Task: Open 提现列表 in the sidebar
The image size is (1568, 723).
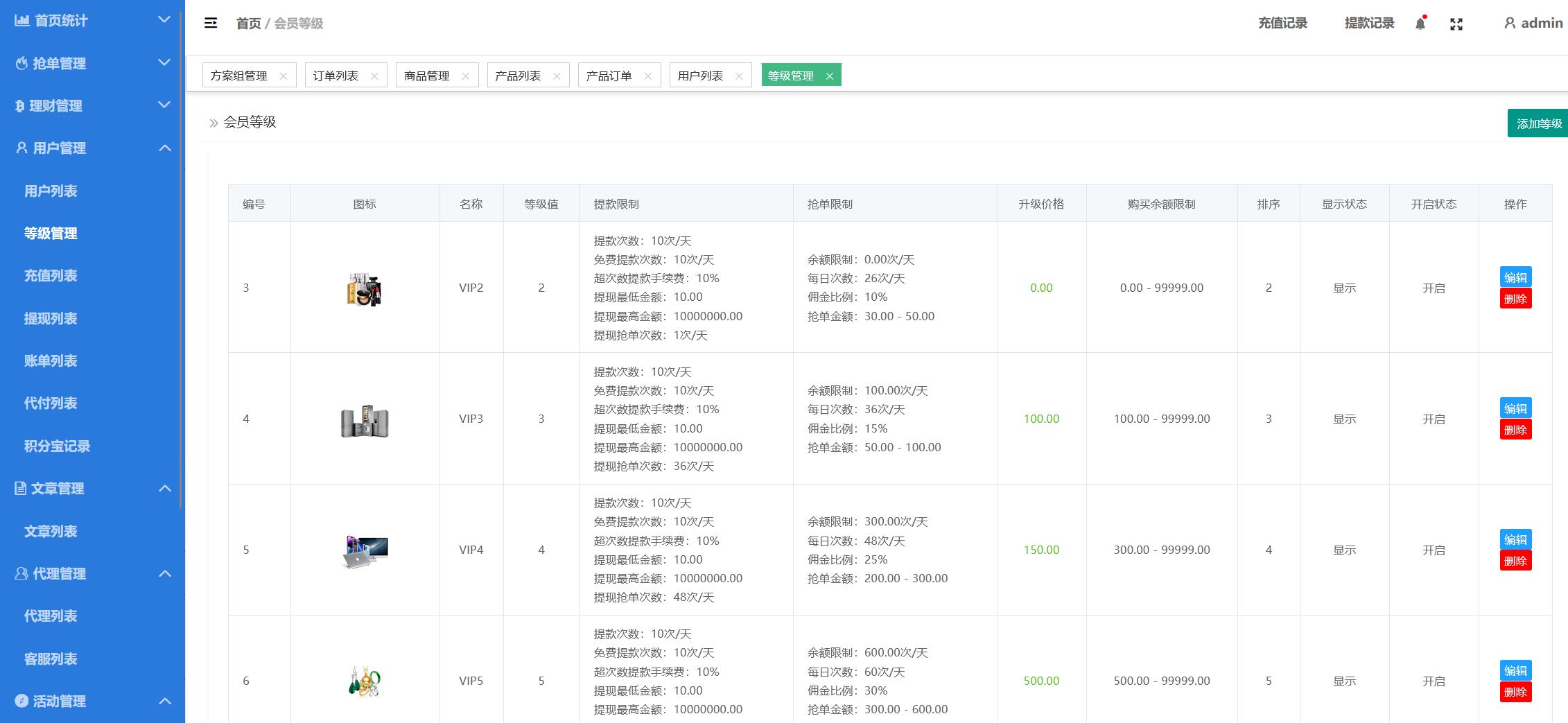Action: click(x=51, y=318)
